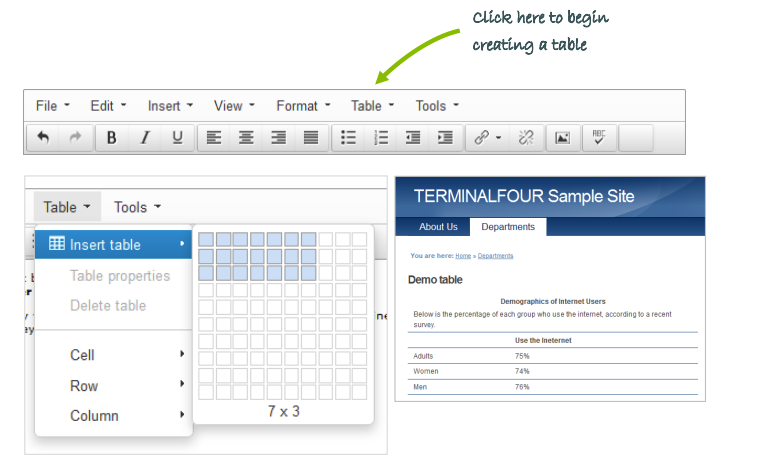Toggle Bold formatting in toolbar
The width and height of the screenshot is (777, 464).
click(x=111, y=138)
